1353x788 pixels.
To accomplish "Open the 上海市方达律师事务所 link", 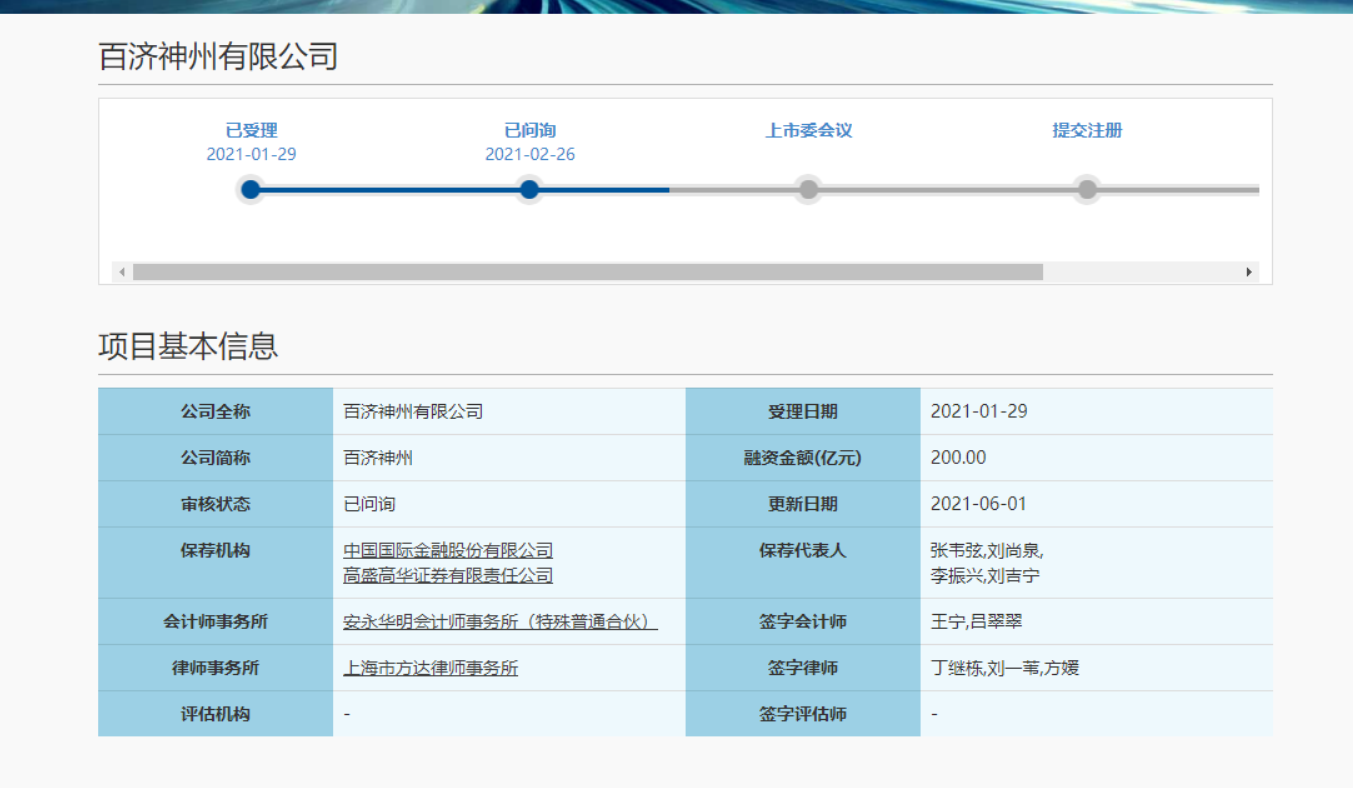I will pos(430,667).
